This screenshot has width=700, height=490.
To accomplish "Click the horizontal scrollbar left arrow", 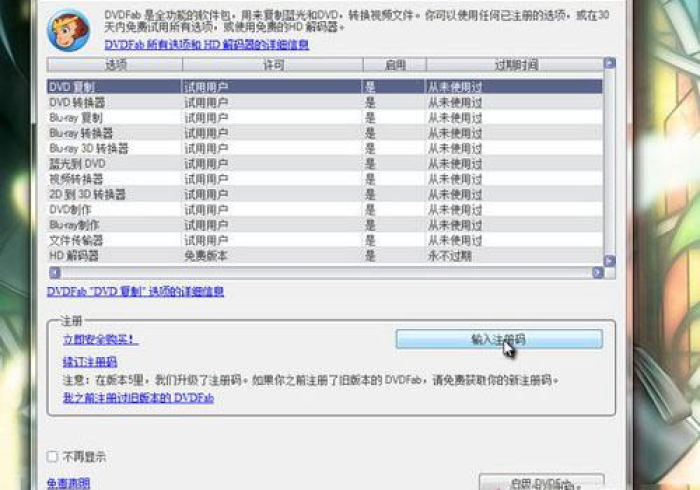I will point(54,272).
